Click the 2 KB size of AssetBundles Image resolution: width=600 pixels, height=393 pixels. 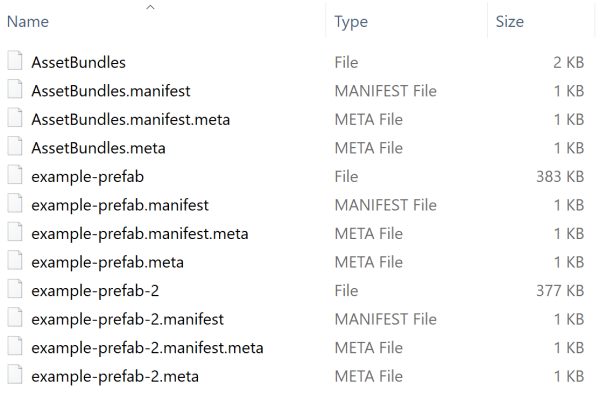tap(569, 63)
